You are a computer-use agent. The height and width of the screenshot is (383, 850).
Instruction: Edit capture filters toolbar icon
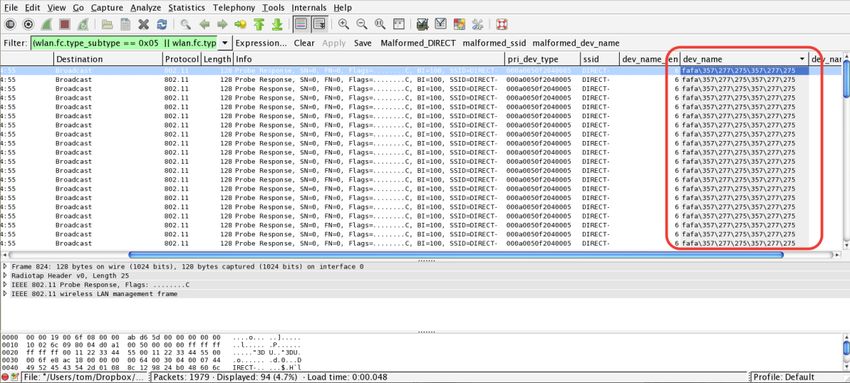point(422,24)
